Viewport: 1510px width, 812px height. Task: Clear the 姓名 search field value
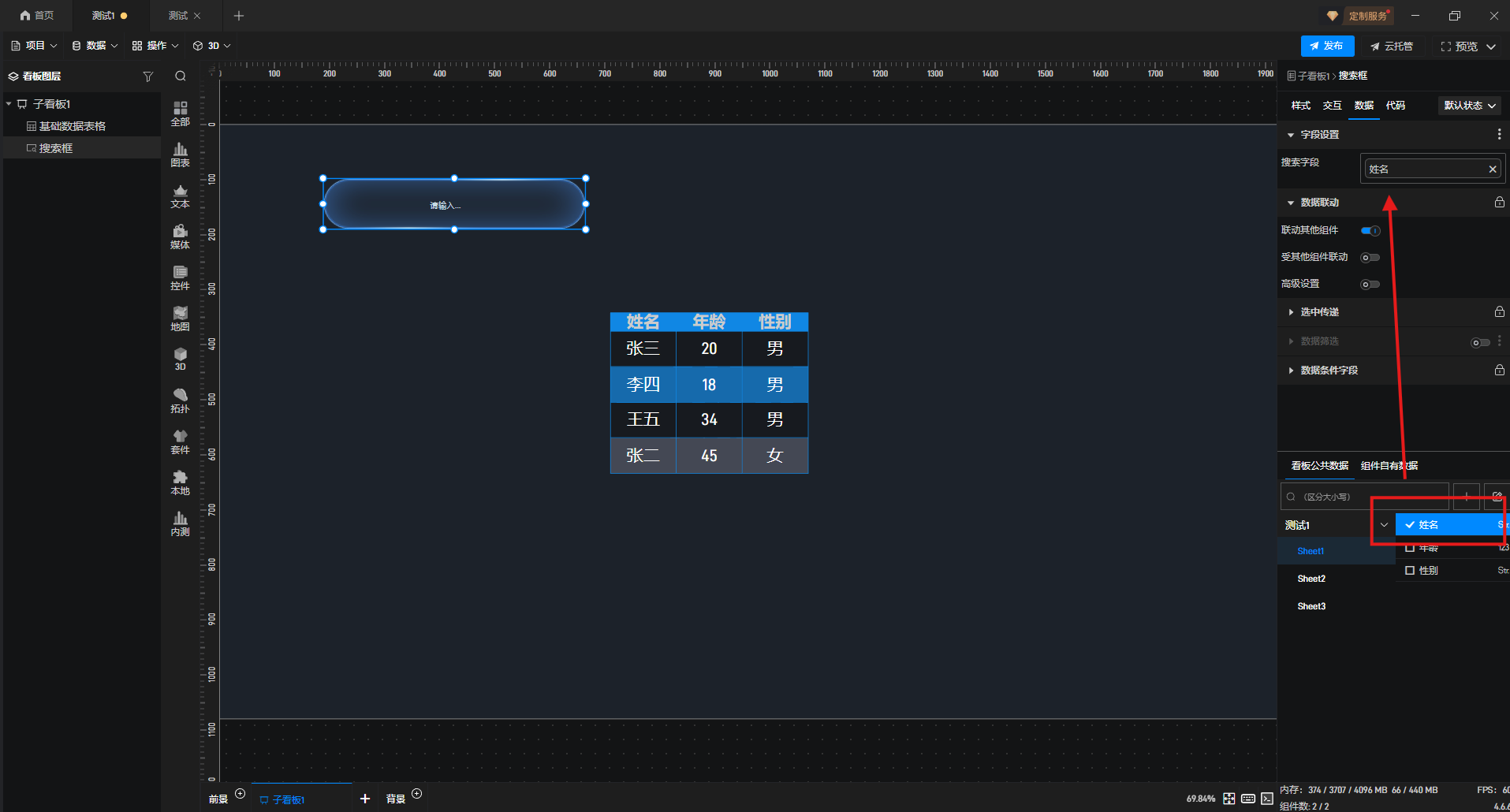(x=1492, y=169)
